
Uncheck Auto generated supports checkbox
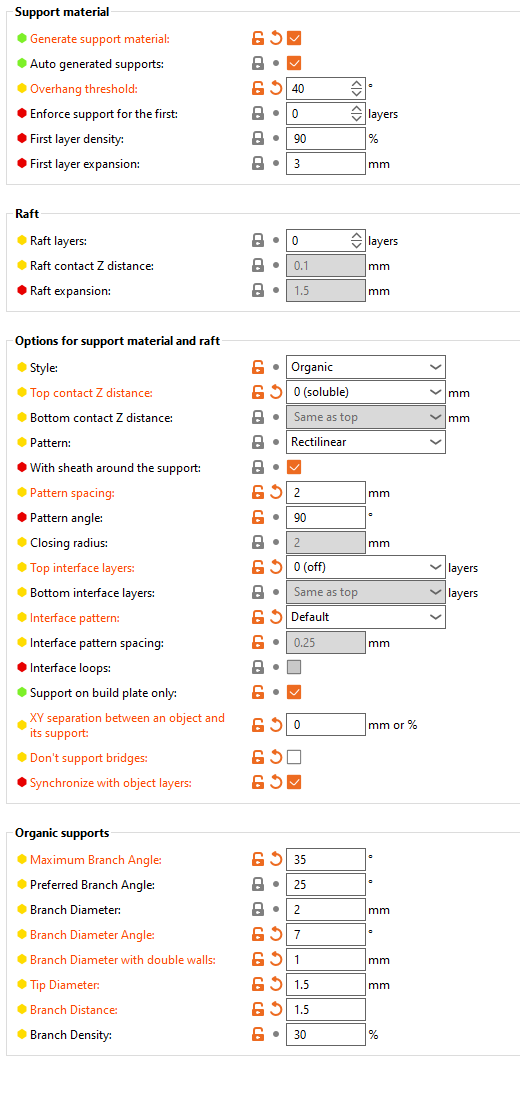[x=294, y=63]
